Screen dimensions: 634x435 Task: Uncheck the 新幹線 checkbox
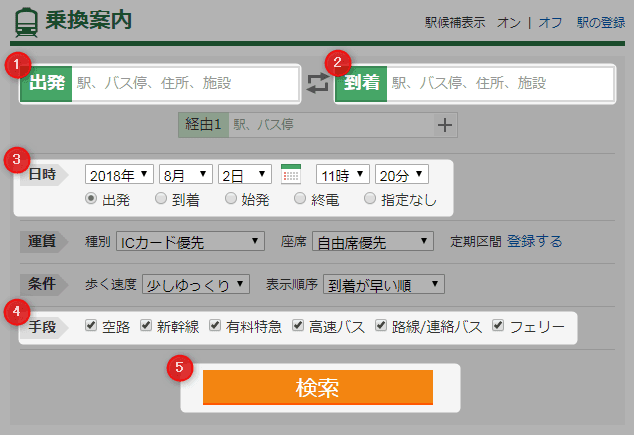click(x=146, y=325)
